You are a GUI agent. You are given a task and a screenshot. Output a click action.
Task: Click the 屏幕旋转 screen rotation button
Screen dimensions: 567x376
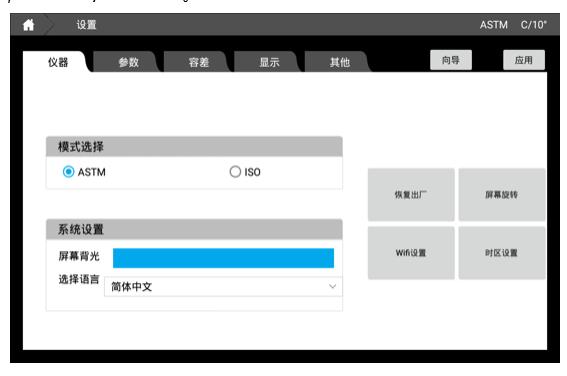coord(502,195)
